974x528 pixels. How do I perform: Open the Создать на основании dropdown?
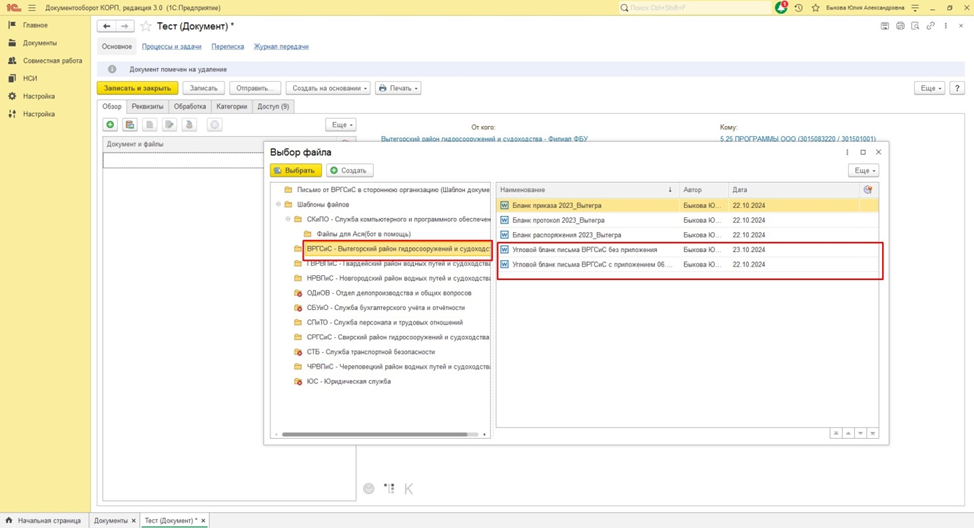[329, 88]
